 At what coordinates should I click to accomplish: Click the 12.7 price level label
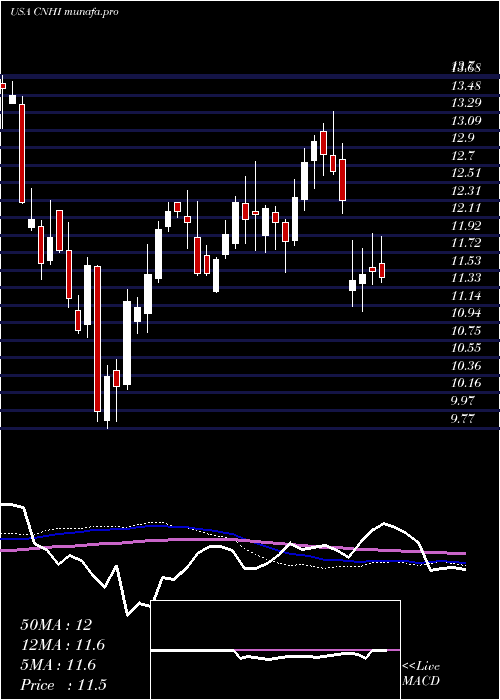pos(462,156)
